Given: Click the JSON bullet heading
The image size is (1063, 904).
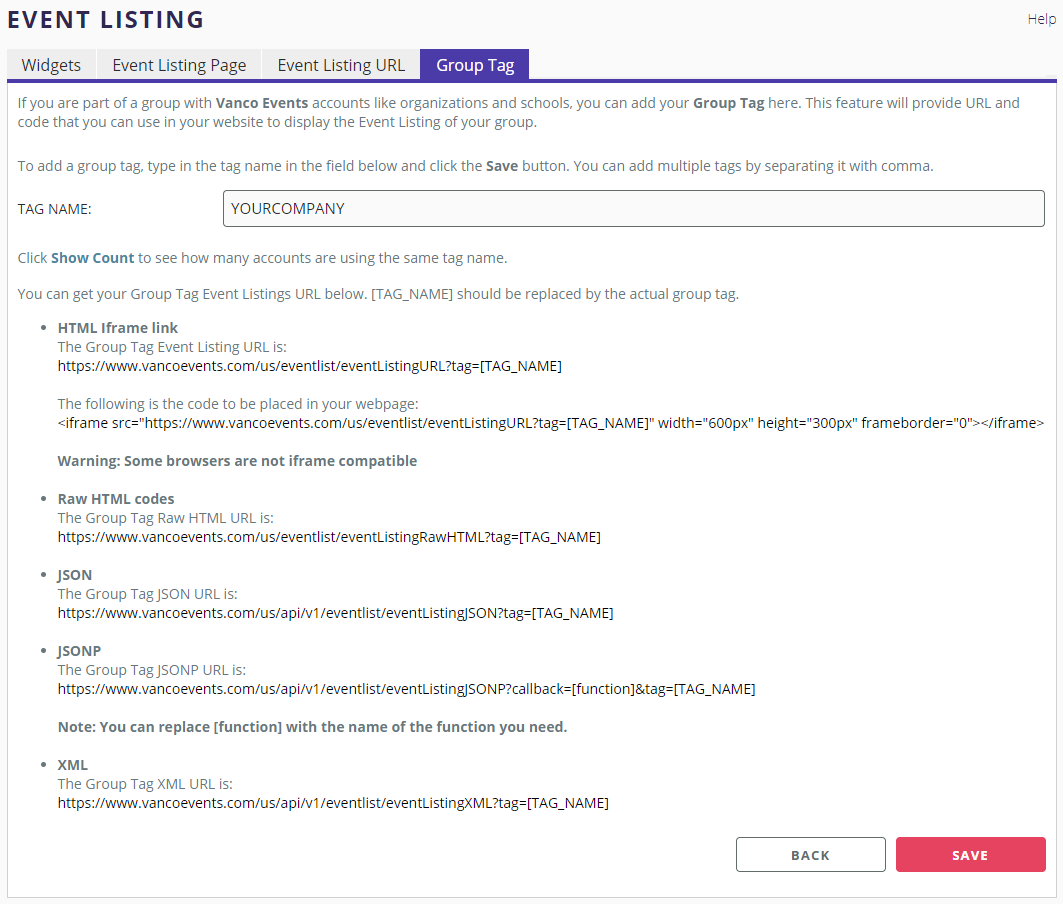Looking at the screenshot, I should coord(75,575).
